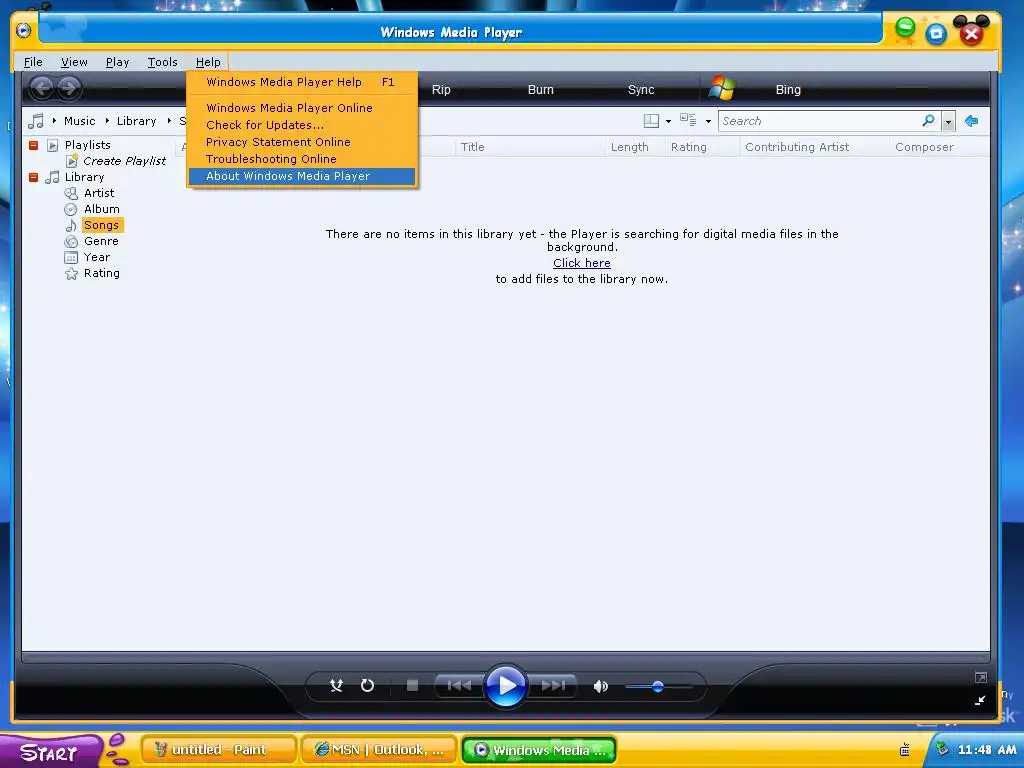Click the View options icon
This screenshot has width=1024, height=768.
tap(688, 120)
